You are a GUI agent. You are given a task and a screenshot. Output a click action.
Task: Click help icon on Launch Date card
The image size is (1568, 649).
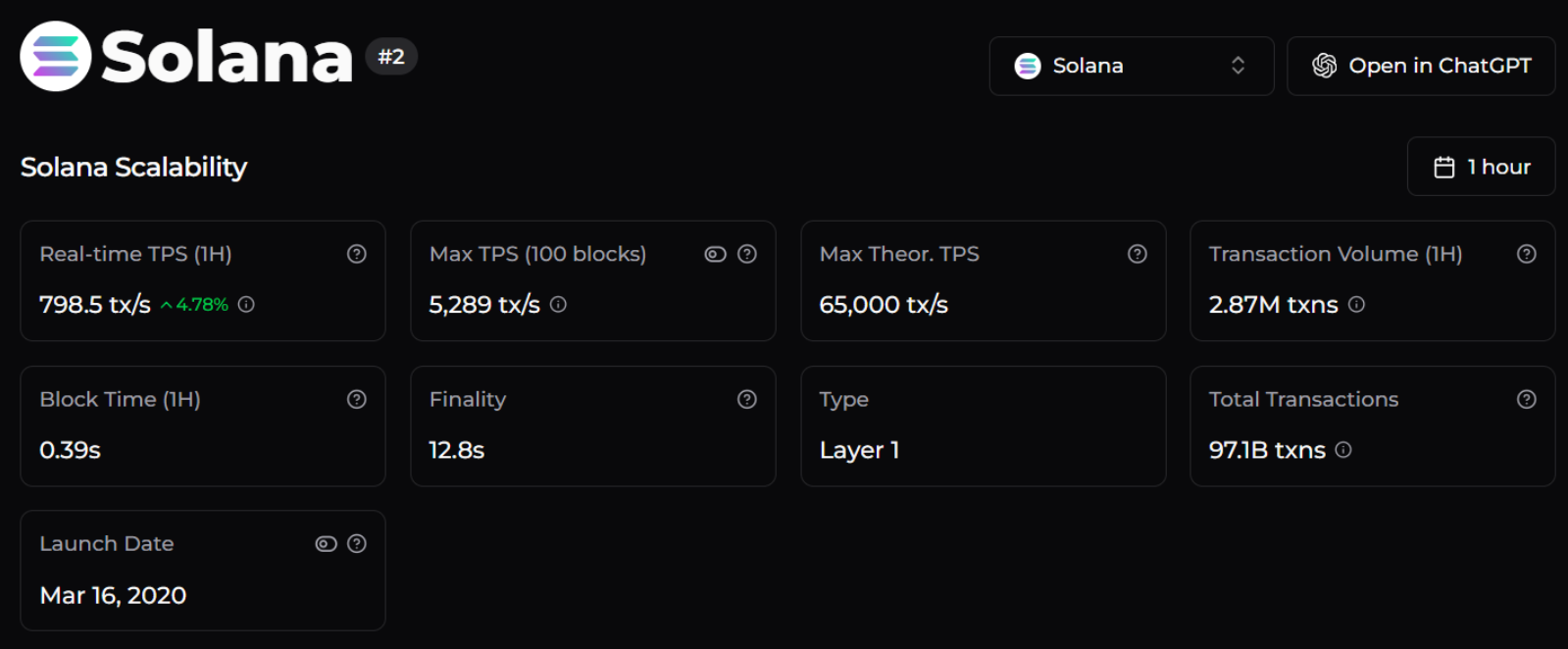pos(357,543)
